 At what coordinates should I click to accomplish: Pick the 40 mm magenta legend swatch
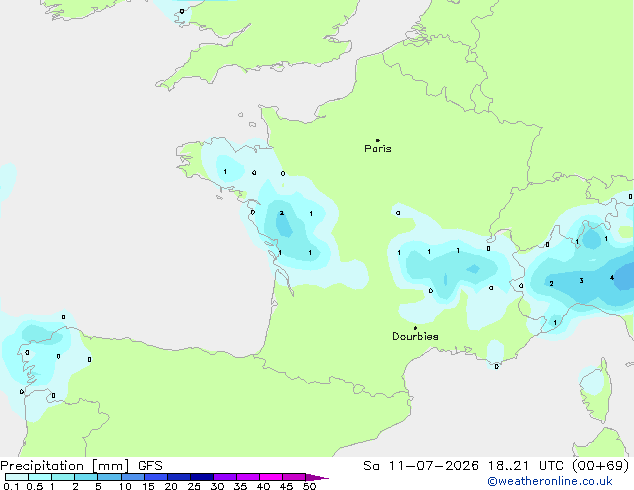[271, 477]
